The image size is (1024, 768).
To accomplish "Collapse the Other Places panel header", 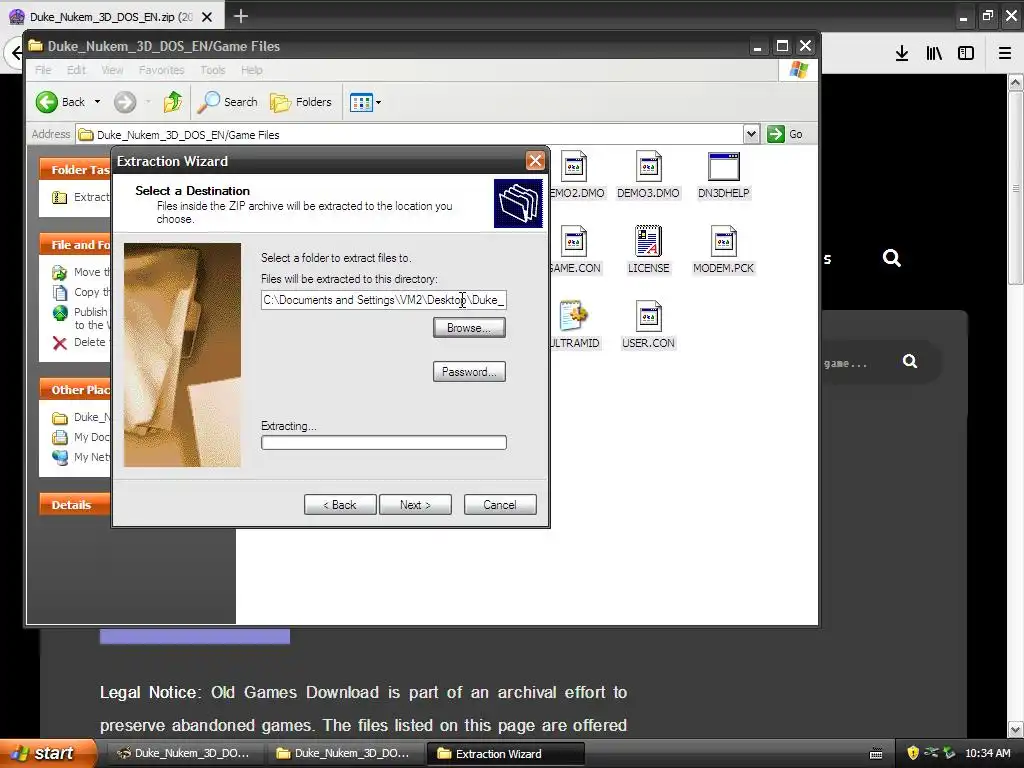I will coord(75,390).
